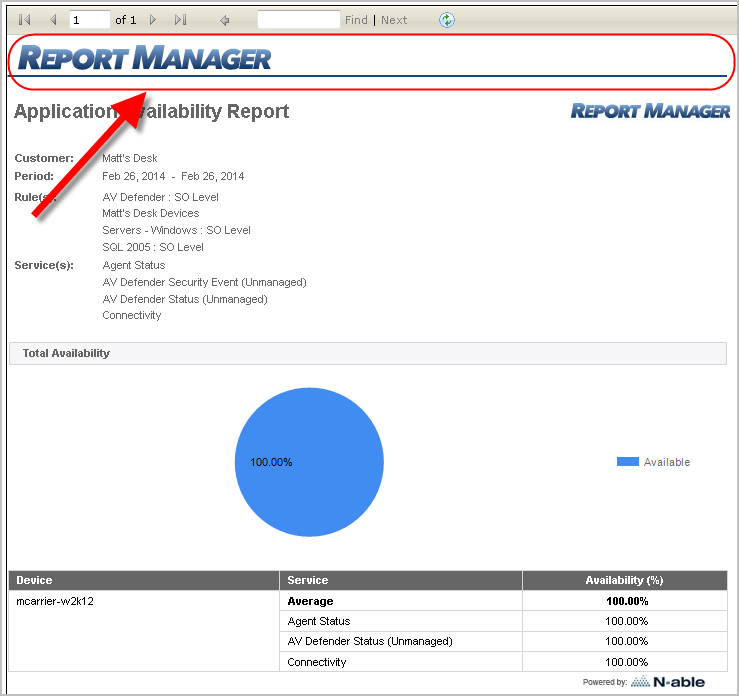This screenshot has width=739, height=696.
Task: Go to the first report page
Action: pos(25,20)
